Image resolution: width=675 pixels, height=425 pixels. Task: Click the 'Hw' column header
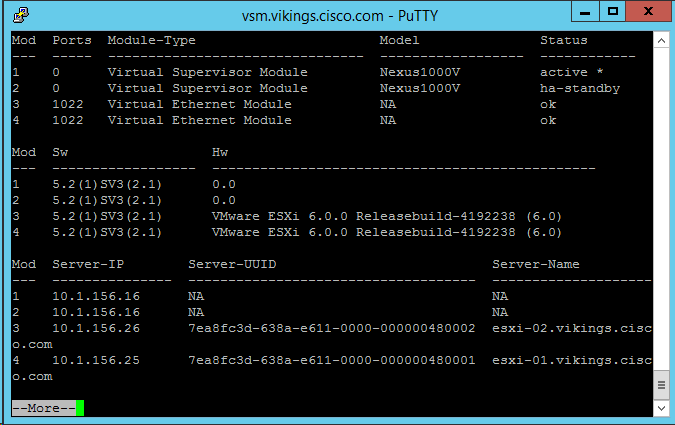click(x=220, y=152)
